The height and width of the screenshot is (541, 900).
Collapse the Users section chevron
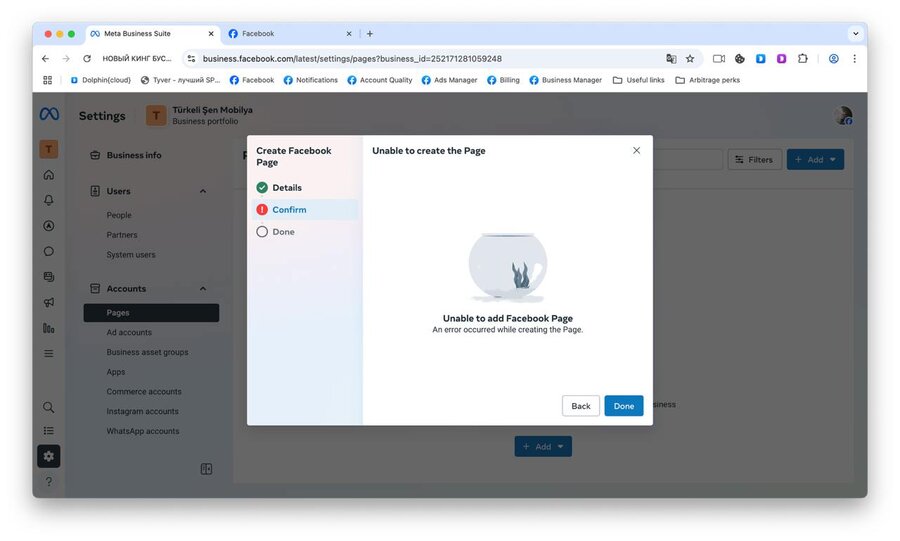tap(203, 191)
